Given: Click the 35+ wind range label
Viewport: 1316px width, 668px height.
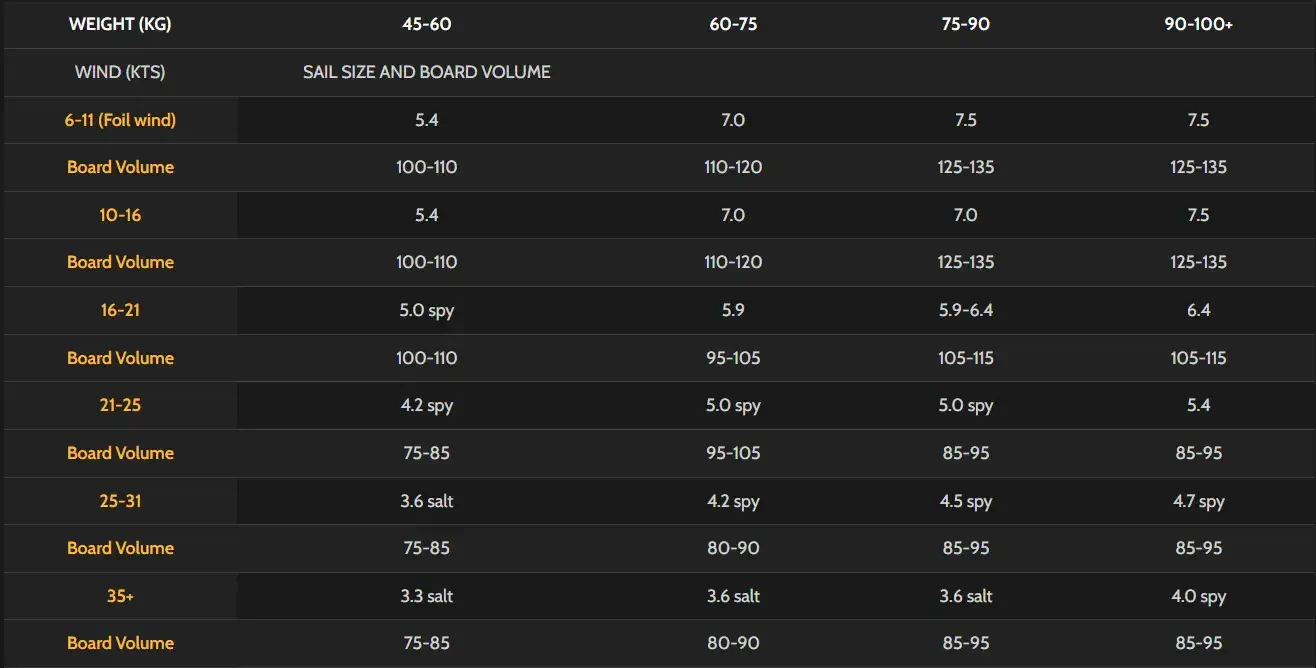Looking at the screenshot, I should [x=120, y=596].
